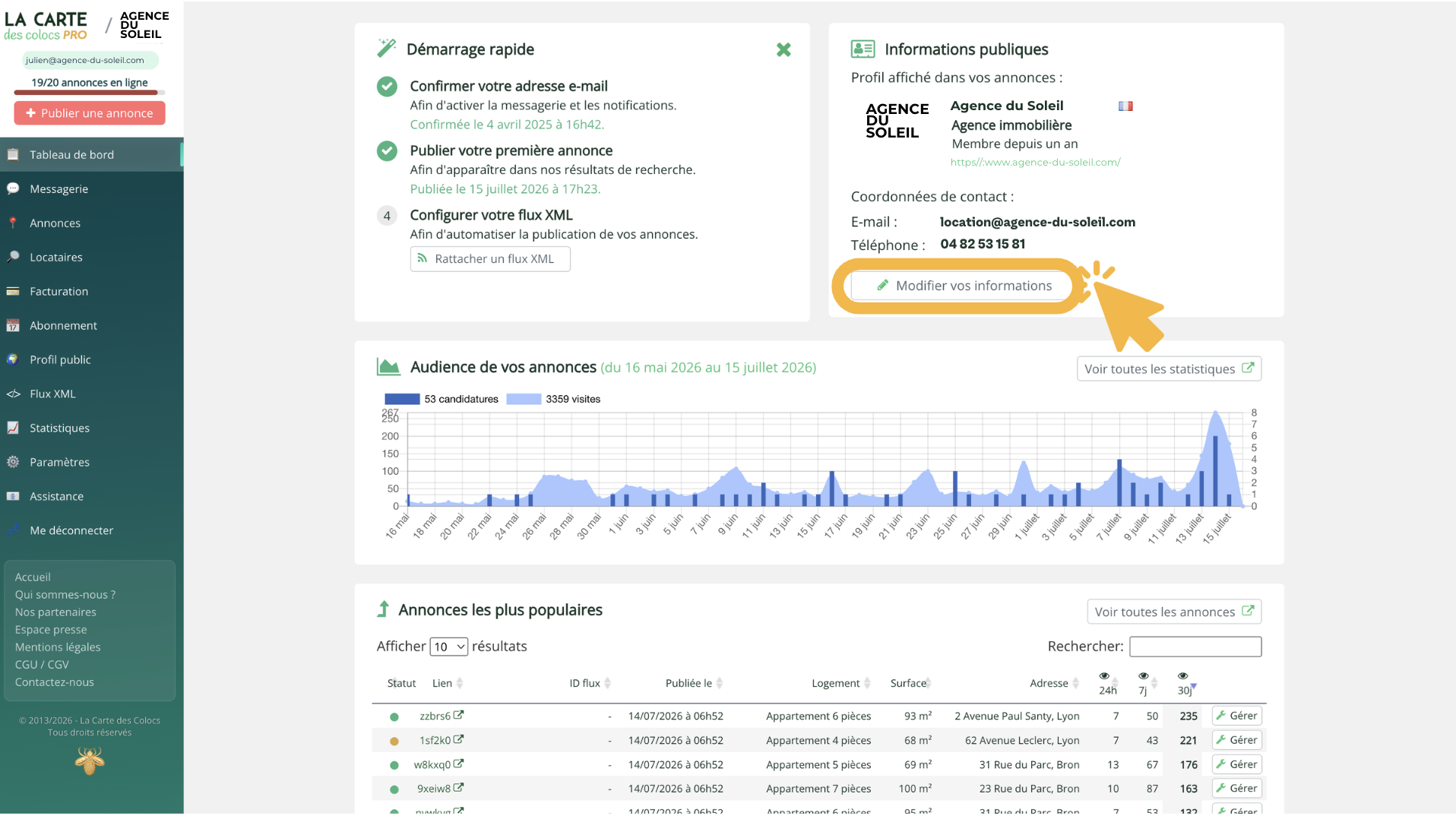Sort by 30j views eye column

pos(1185,683)
